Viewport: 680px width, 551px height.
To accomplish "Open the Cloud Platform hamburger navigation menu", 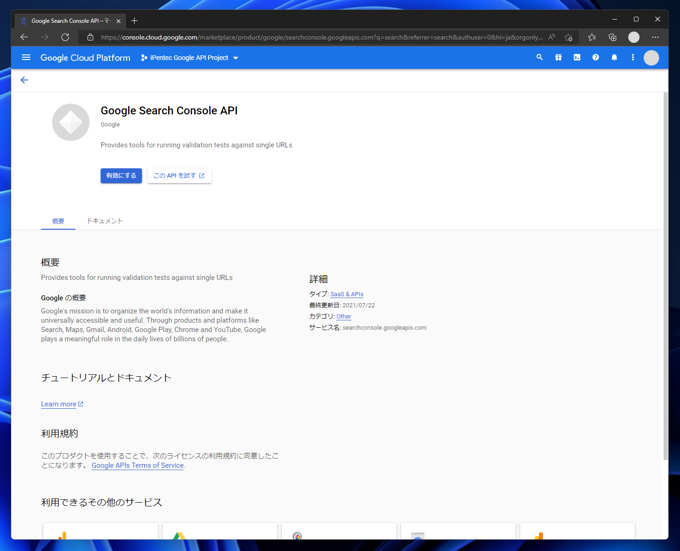I will (x=26, y=58).
